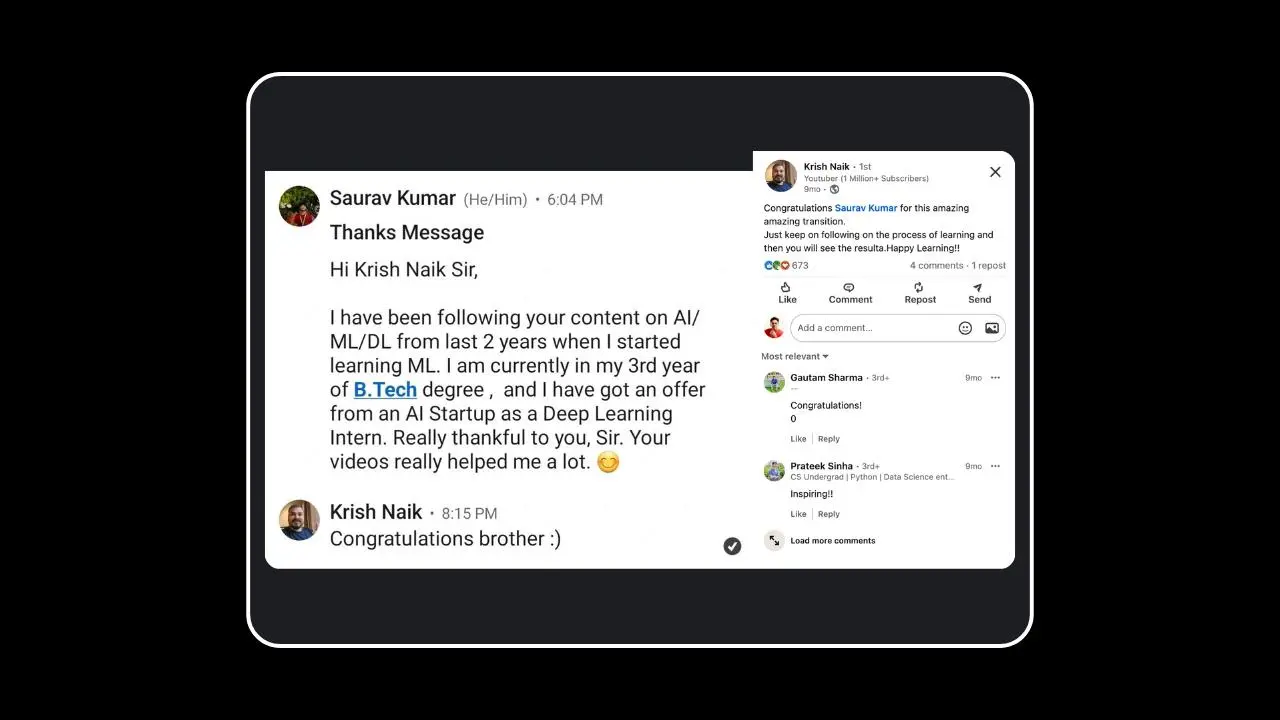Click the Comment icon under the post

point(850,288)
